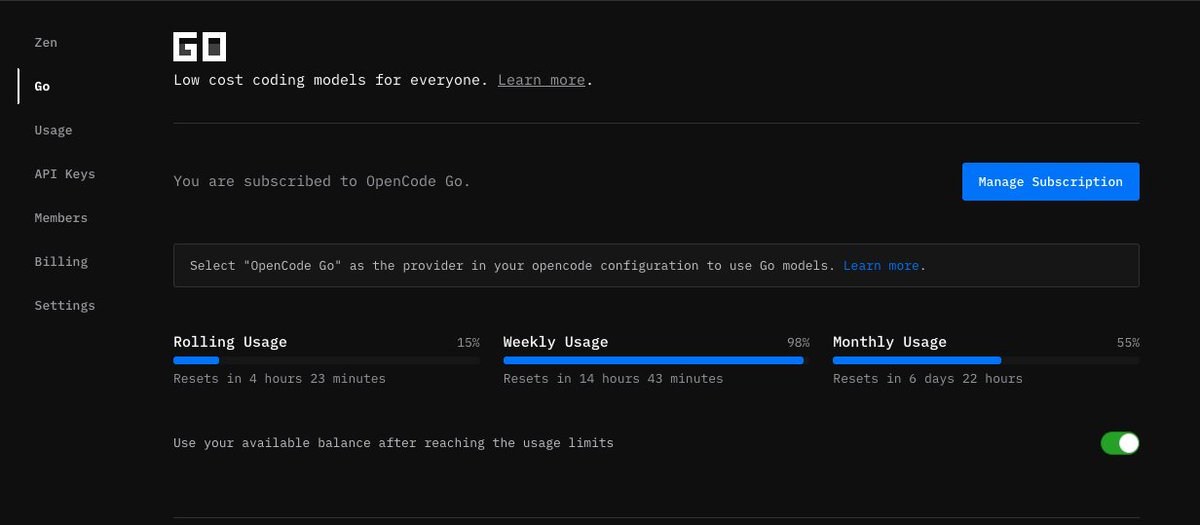Click 'Use your available balance' description text
The width and height of the screenshot is (1200, 525).
click(x=393, y=443)
